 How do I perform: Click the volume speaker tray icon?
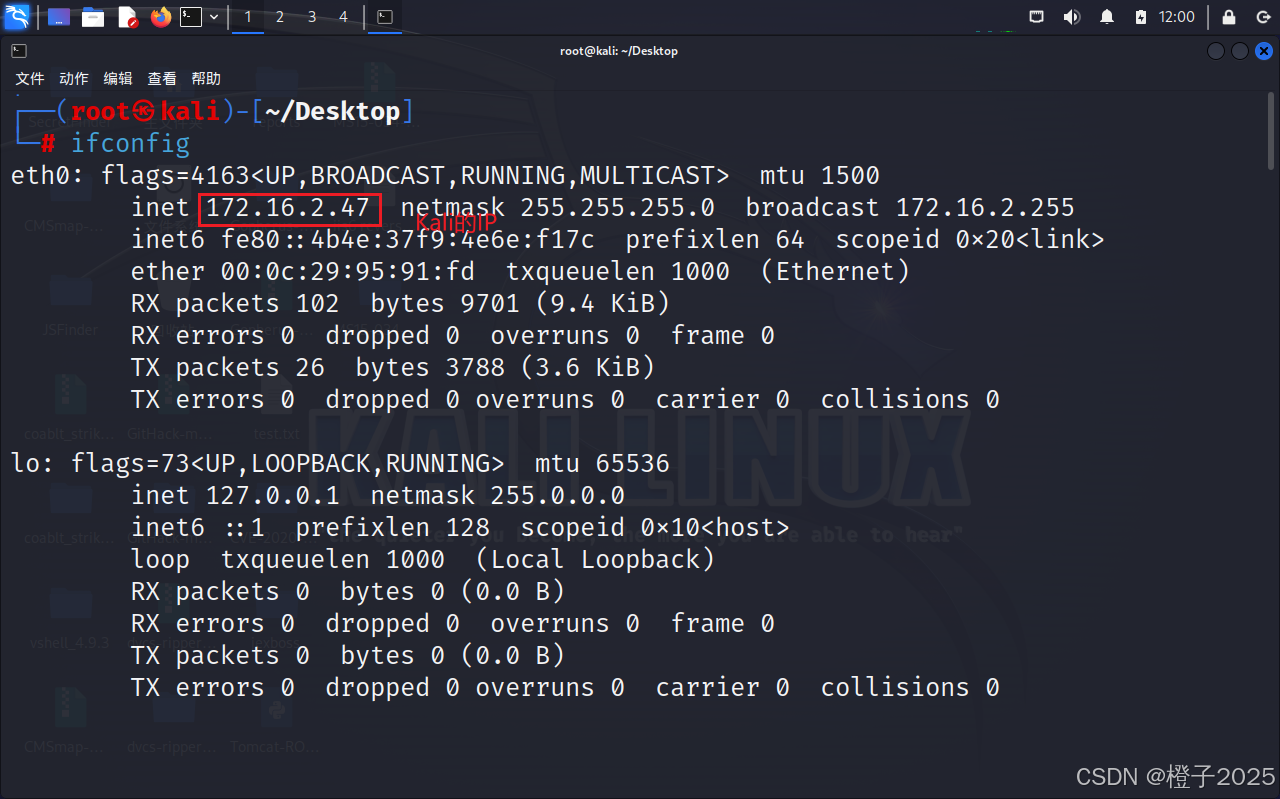[1071, 17]
